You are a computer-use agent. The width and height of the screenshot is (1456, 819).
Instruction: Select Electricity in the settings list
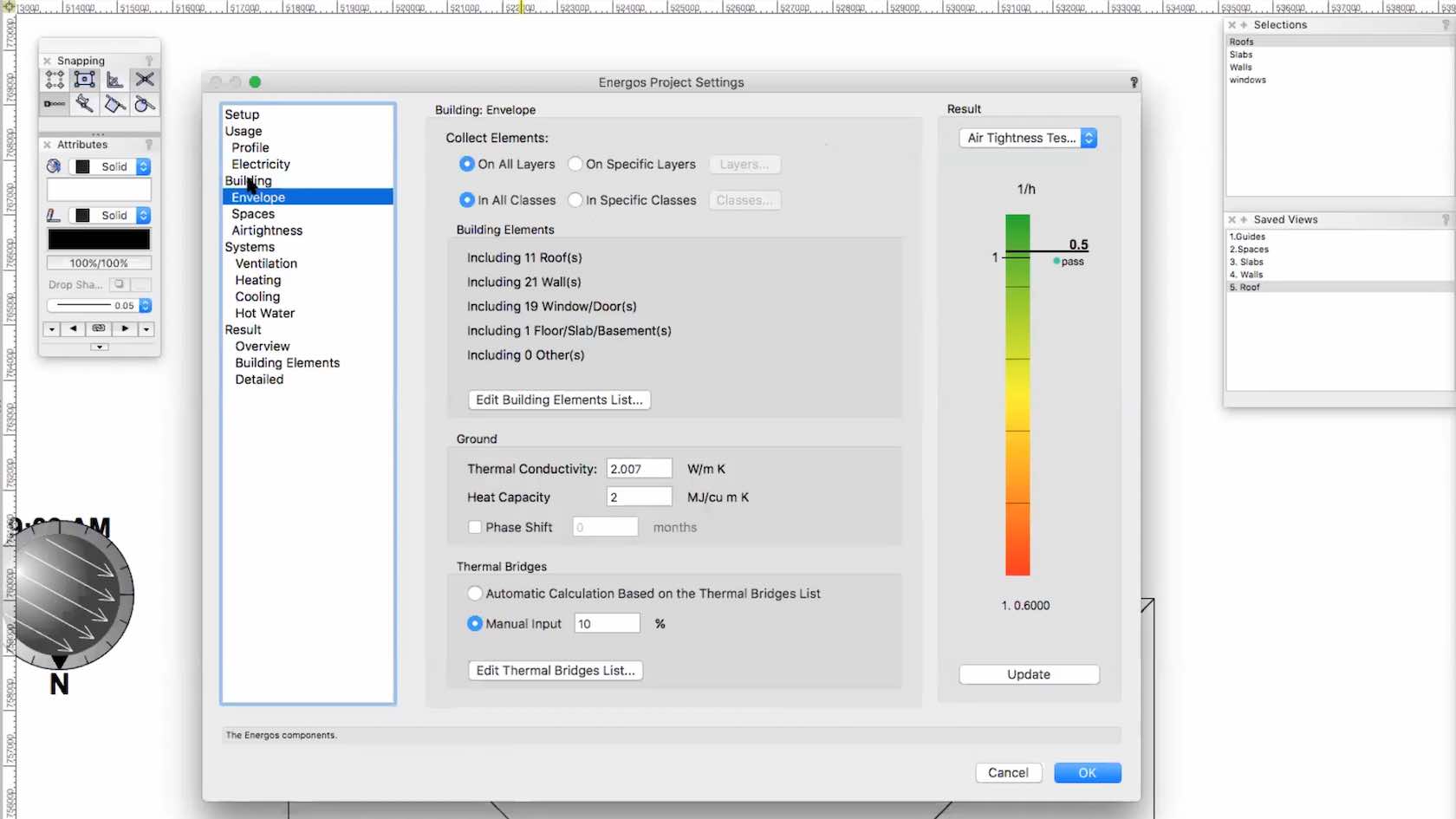261,164
